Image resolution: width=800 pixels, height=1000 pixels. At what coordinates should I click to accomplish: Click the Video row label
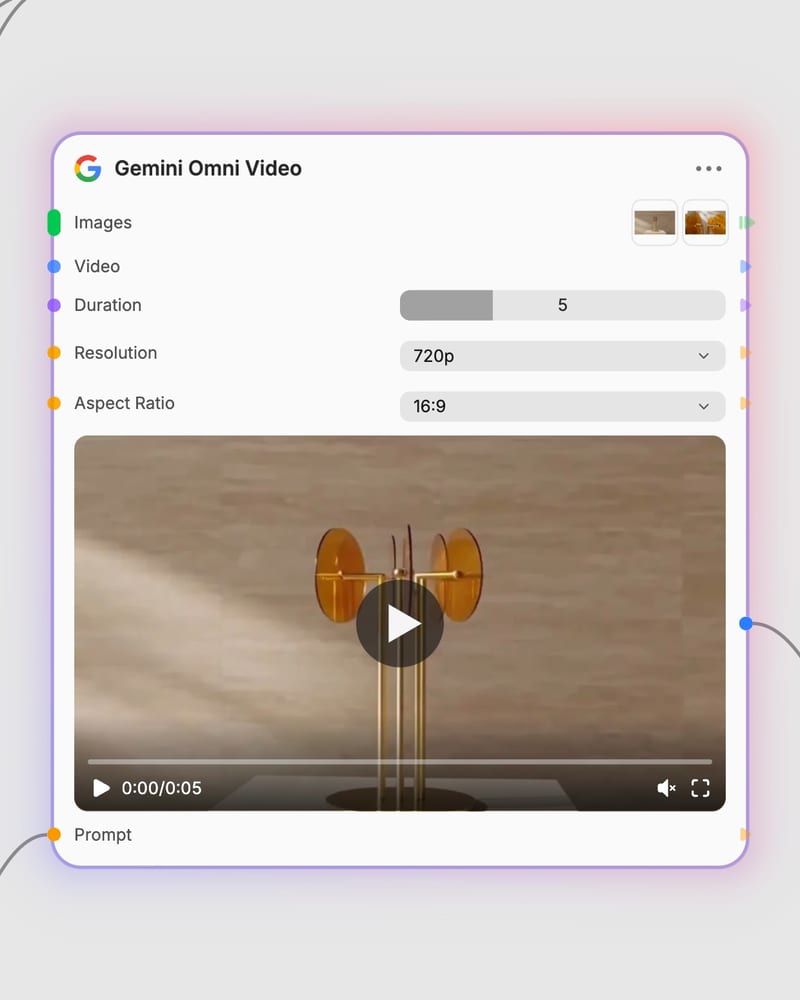click(x=97, y=266)
